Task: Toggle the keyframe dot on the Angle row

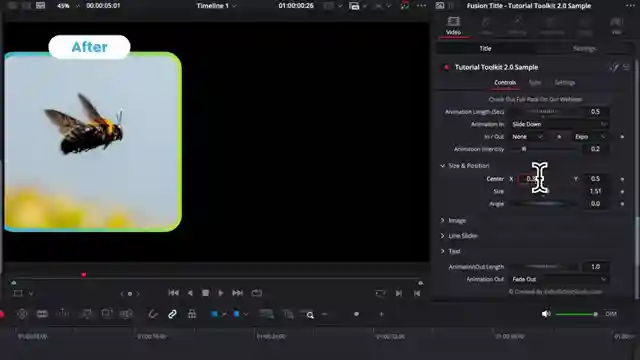Action: (622, 204)
